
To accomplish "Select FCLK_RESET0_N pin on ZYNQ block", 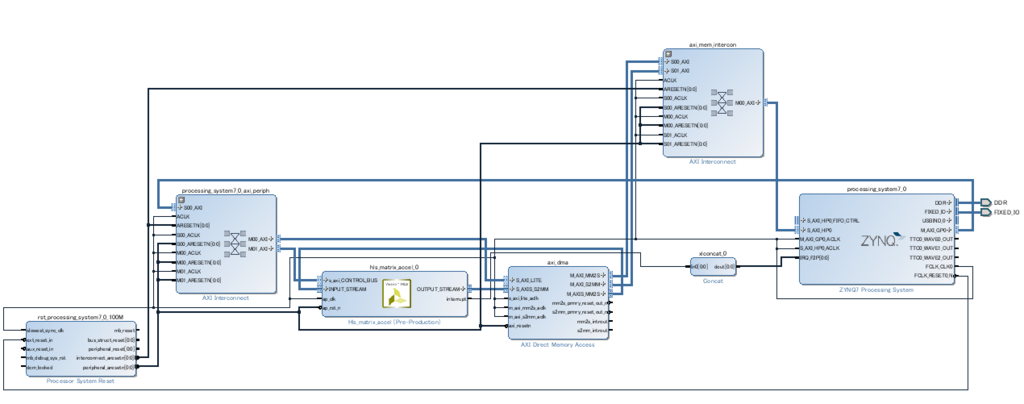I will click(935, 275).
